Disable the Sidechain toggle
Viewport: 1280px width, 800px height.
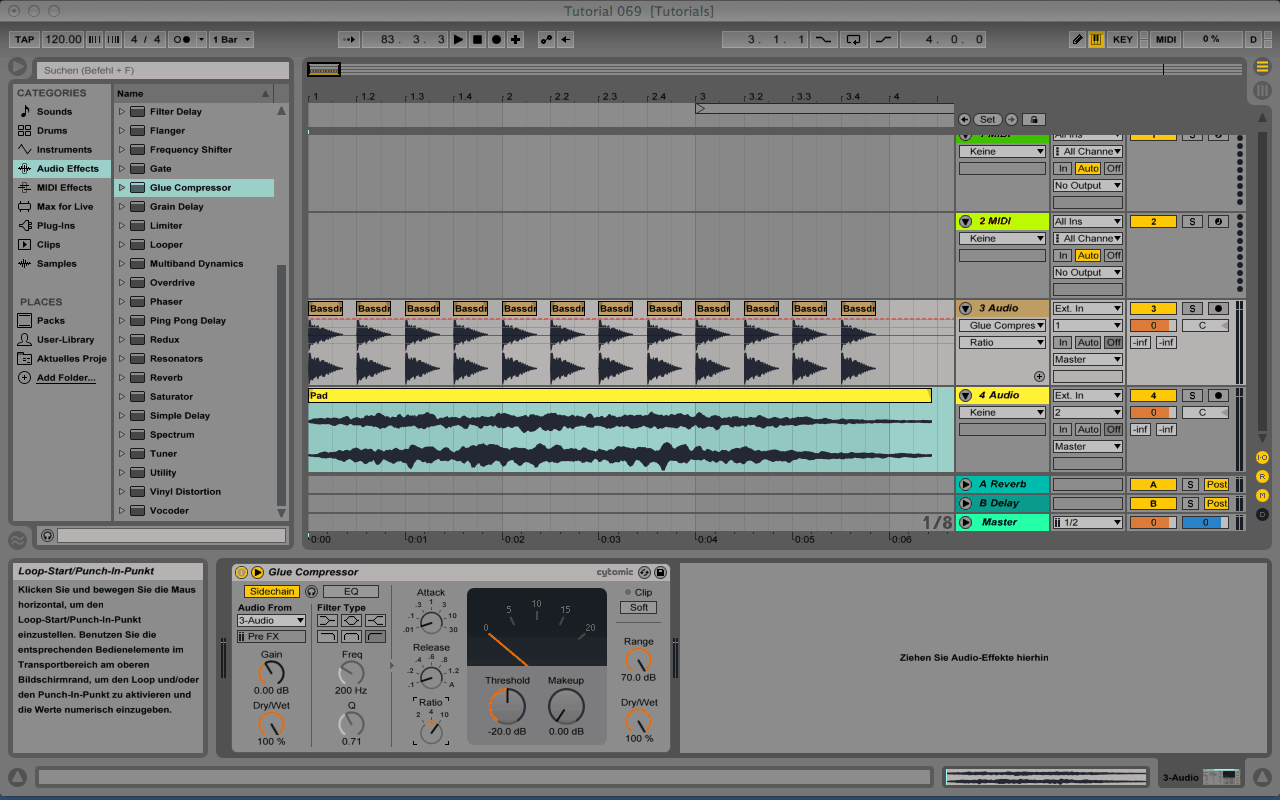(272, 592)
